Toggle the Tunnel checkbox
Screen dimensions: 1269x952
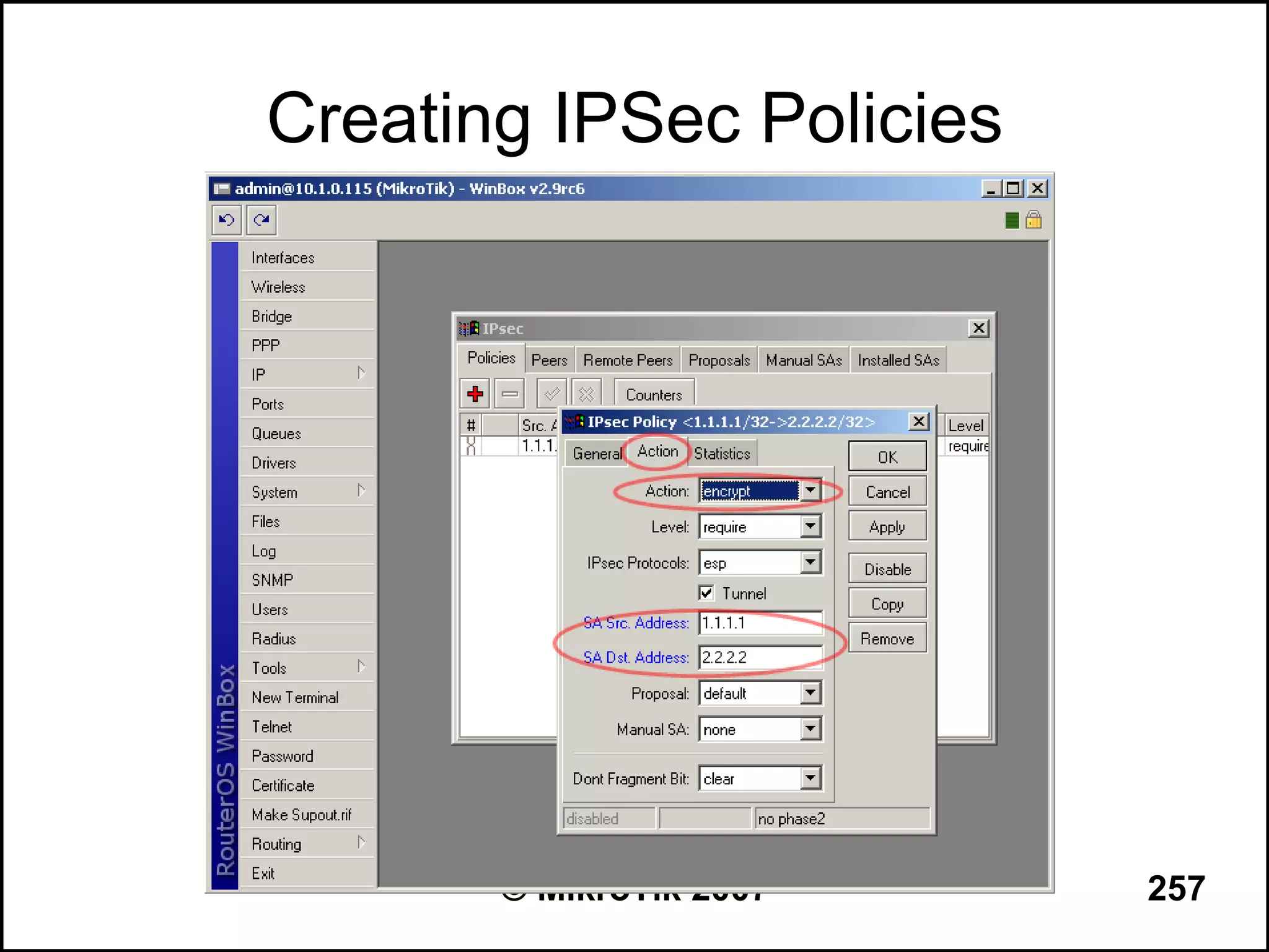click(706, 593)
